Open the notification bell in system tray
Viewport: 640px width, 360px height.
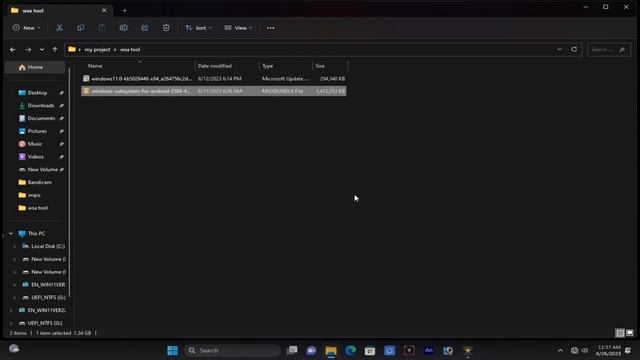(x=628, y=350)
